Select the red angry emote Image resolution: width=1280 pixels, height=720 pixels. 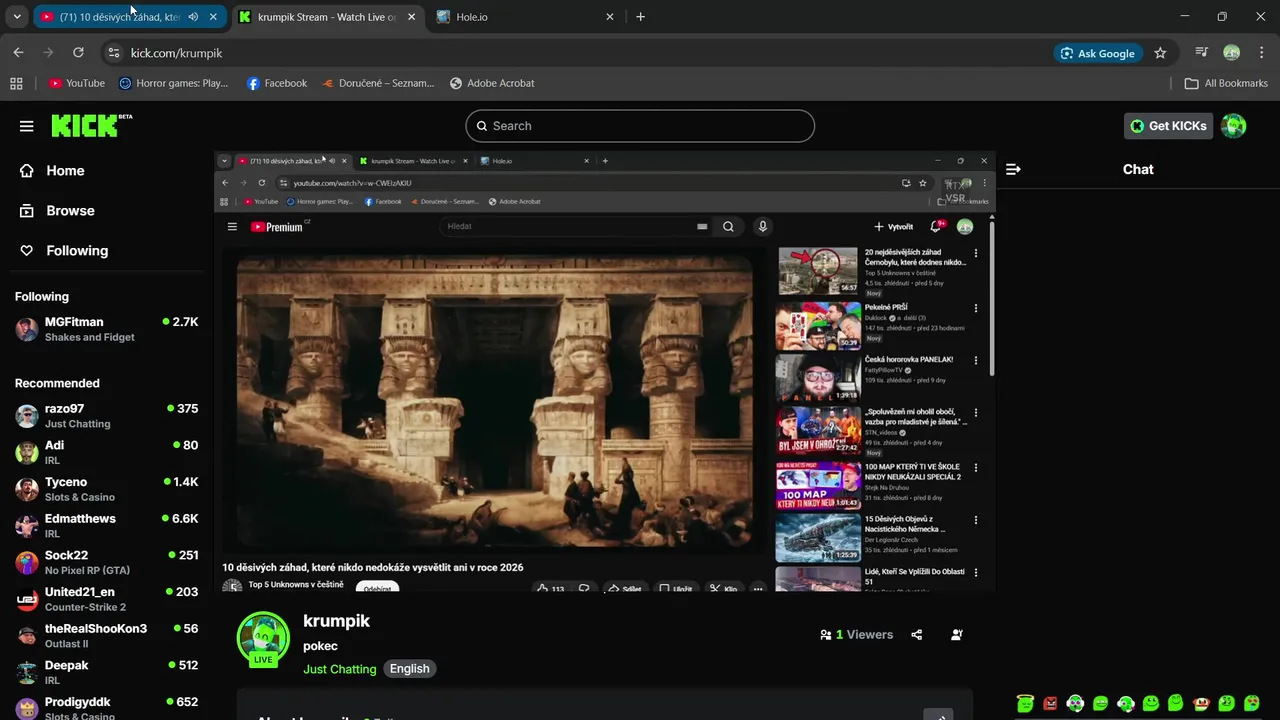click(1050, 704)
